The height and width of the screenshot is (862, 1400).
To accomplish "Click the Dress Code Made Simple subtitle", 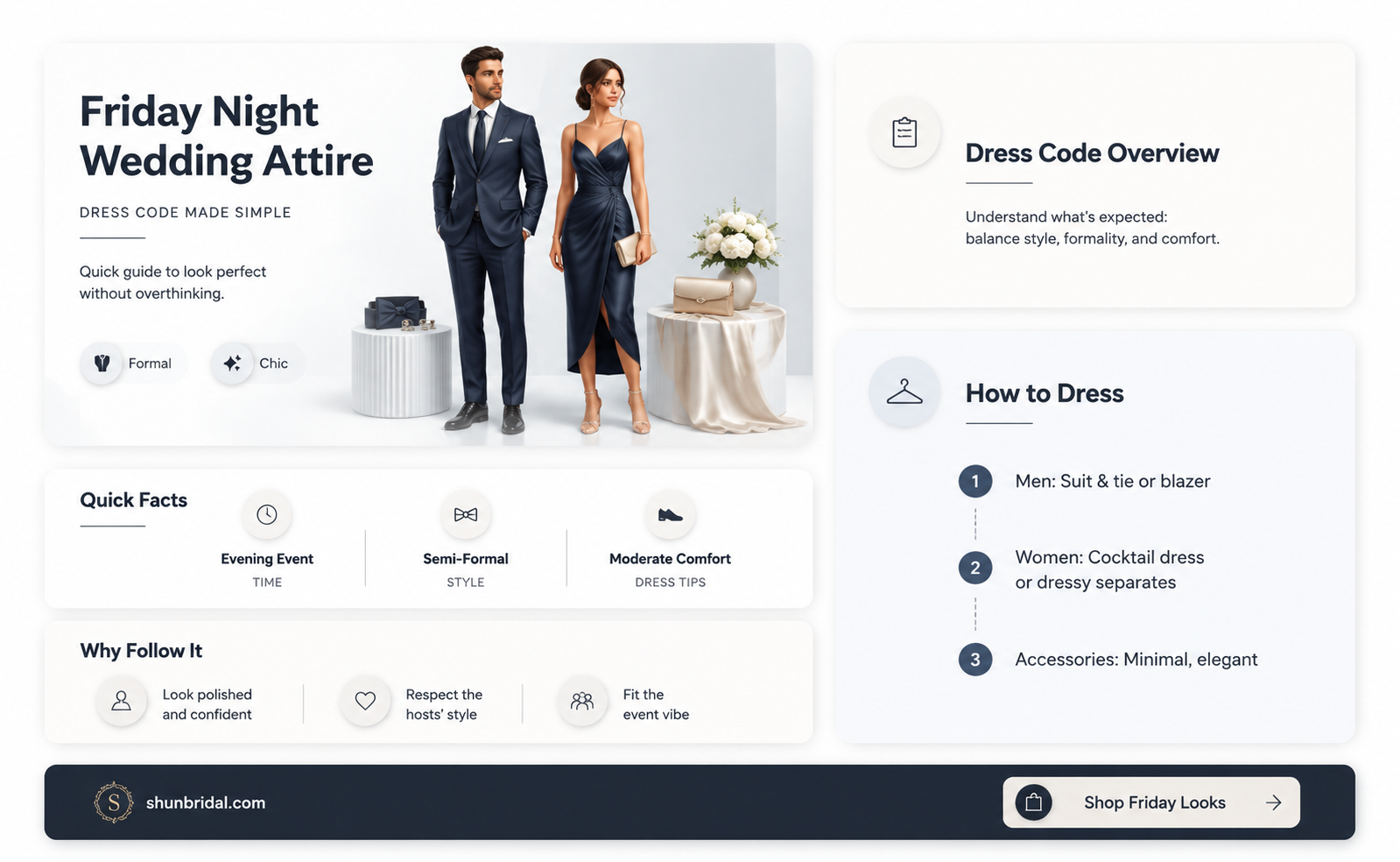I will click(x=186, y=212).
